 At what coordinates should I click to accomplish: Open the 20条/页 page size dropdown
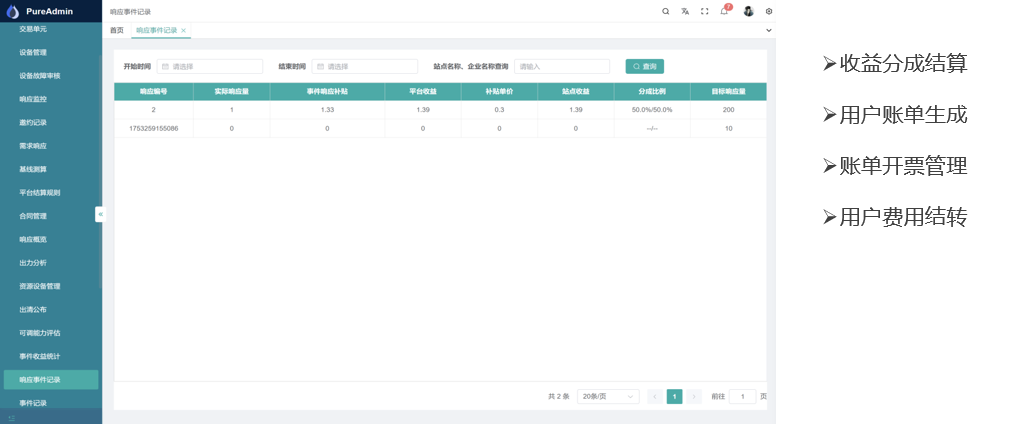click(609, 396)
